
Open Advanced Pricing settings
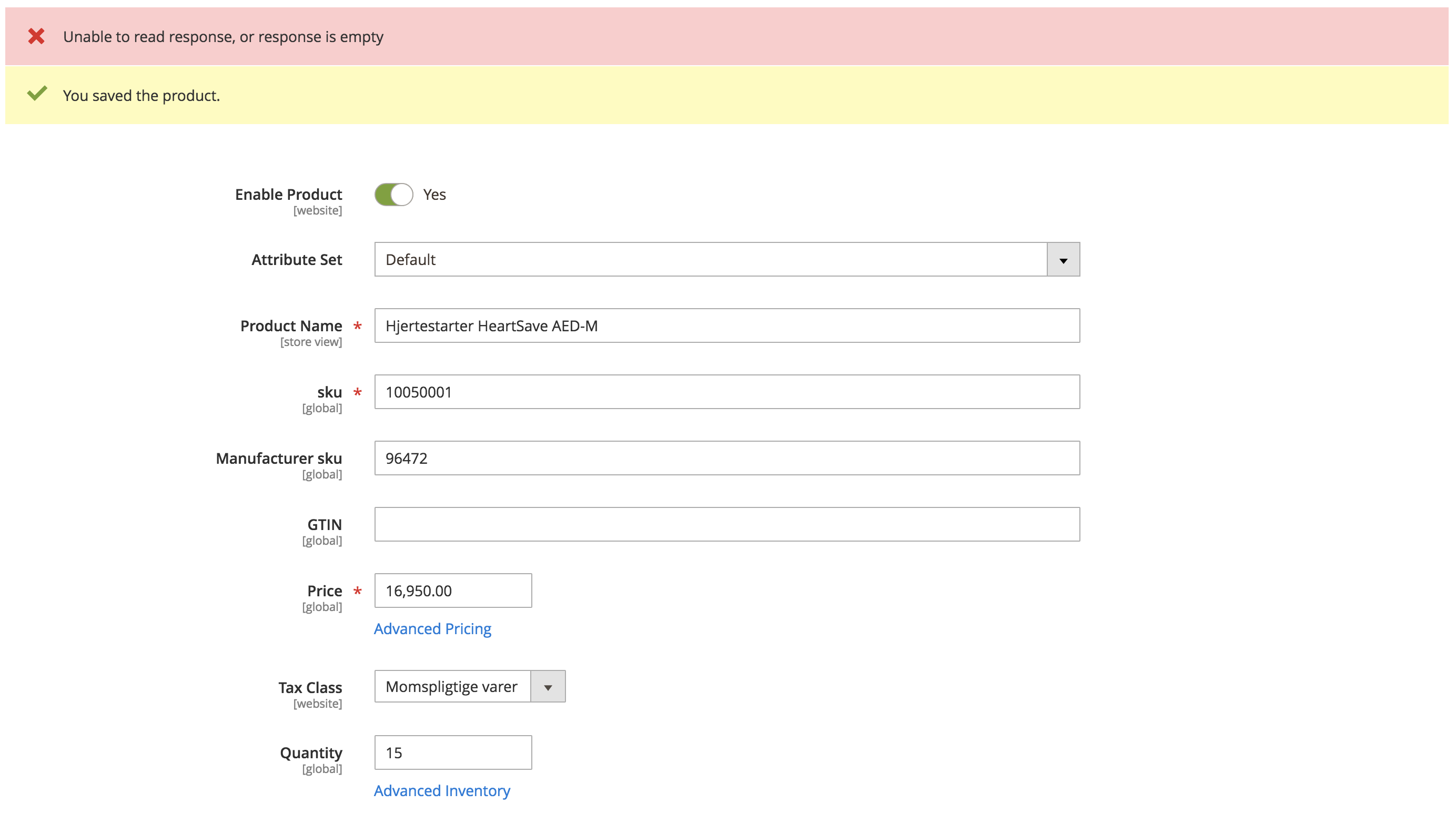(432, 629)
